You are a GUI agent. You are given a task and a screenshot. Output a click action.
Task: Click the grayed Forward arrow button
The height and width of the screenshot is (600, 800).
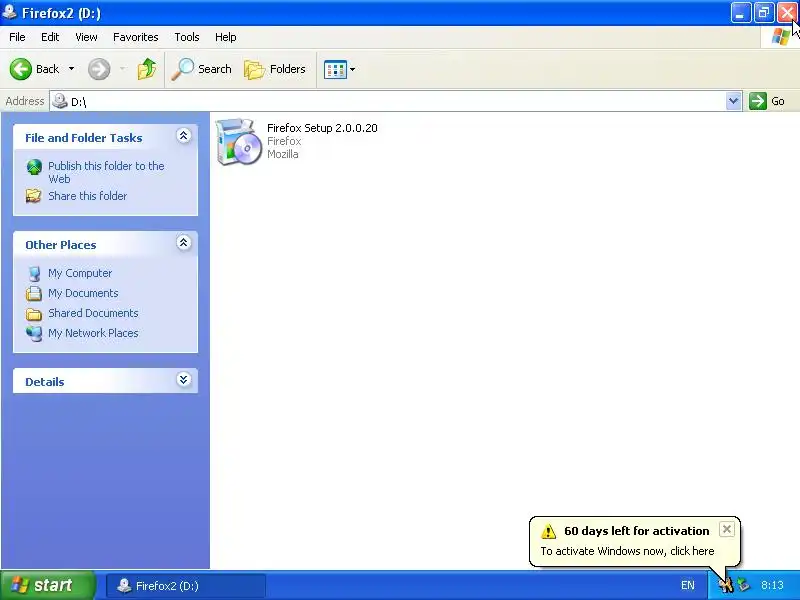point(99,69)
